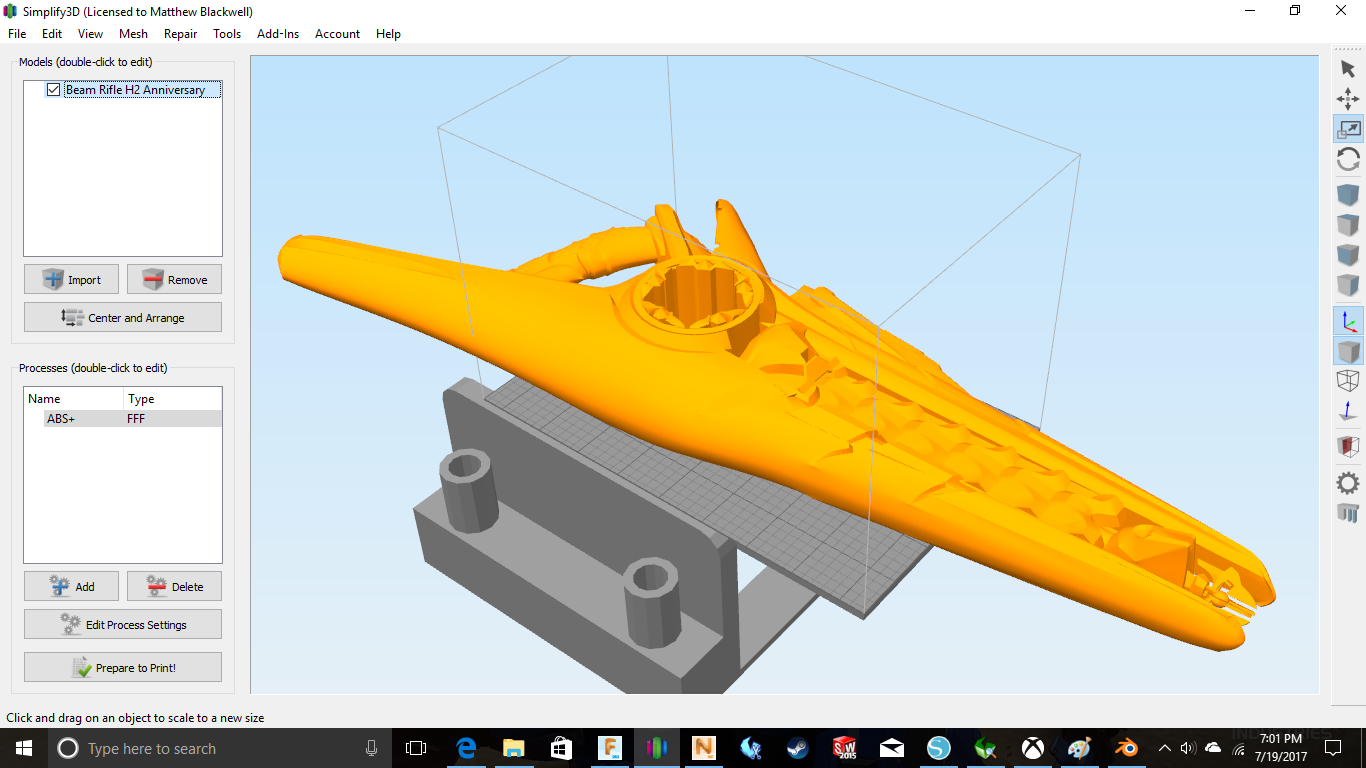Click Prepare to Print!
The height and width of the screenshot is (768, 1366).
(x=123, y=667)
